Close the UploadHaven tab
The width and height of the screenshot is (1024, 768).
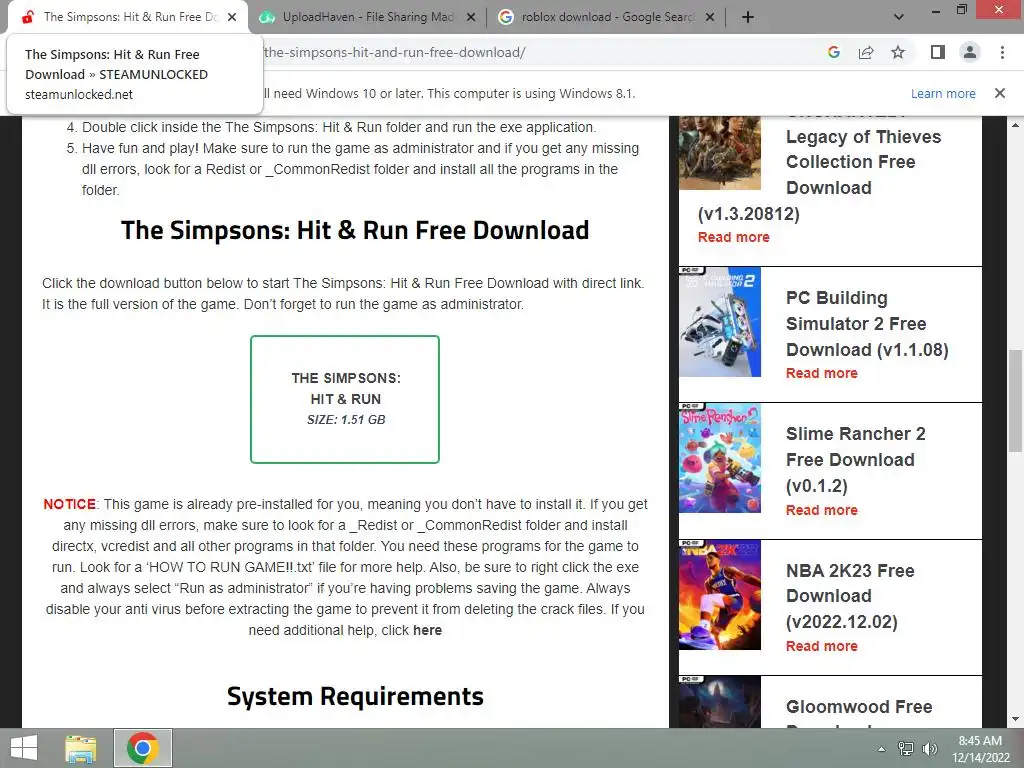coord(471,18)
